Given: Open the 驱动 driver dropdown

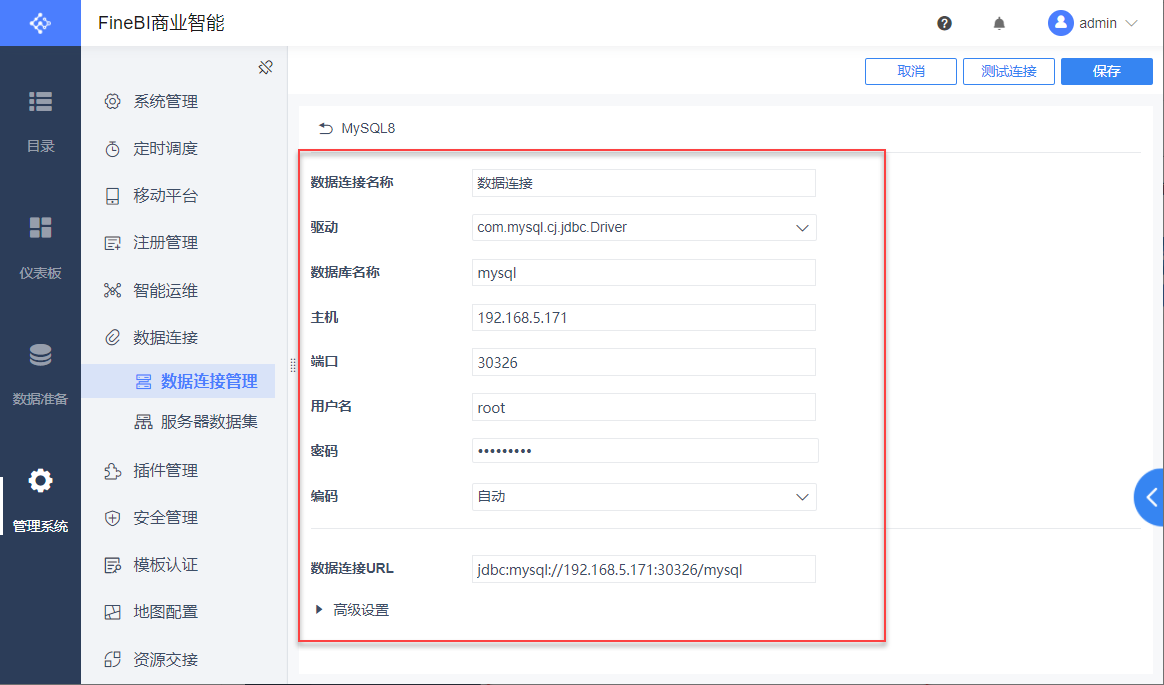Looking at the screenshot, I should 644,228.
